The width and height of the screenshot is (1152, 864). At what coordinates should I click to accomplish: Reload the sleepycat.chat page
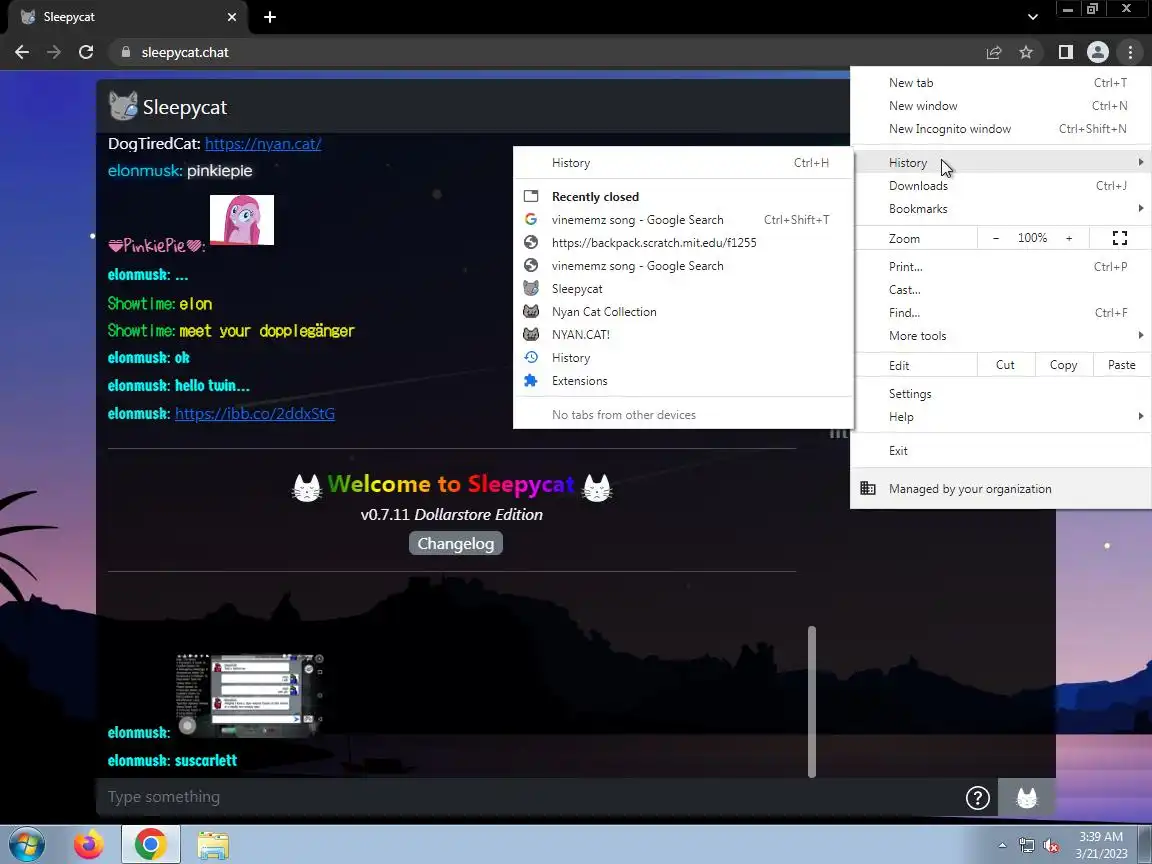point(86,52)
